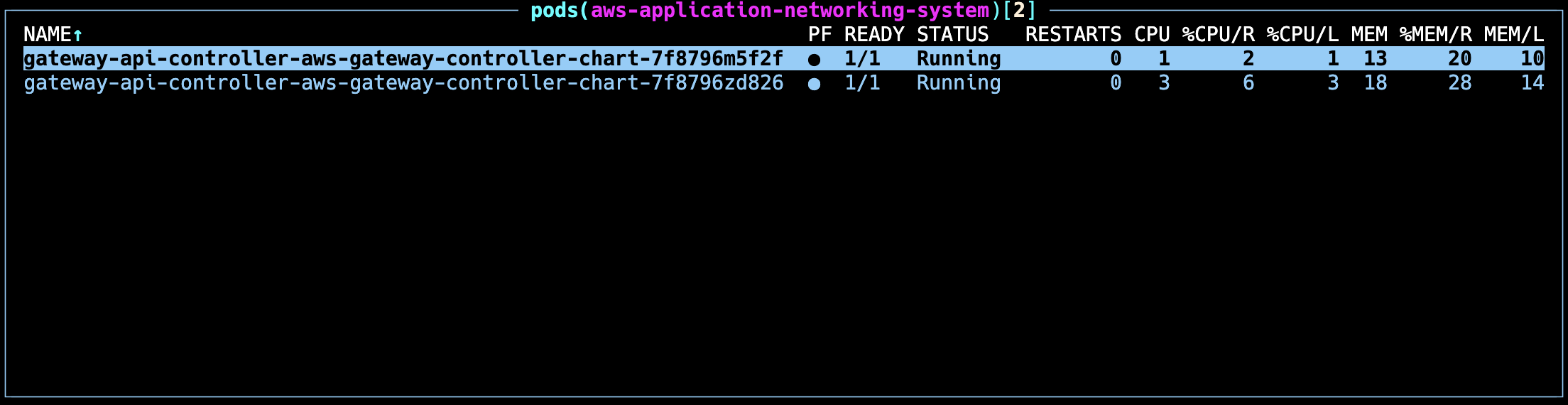Click the MEM column header
Image resolution: width=1568 pixels, height=405 pixels.
[1369, 34]
